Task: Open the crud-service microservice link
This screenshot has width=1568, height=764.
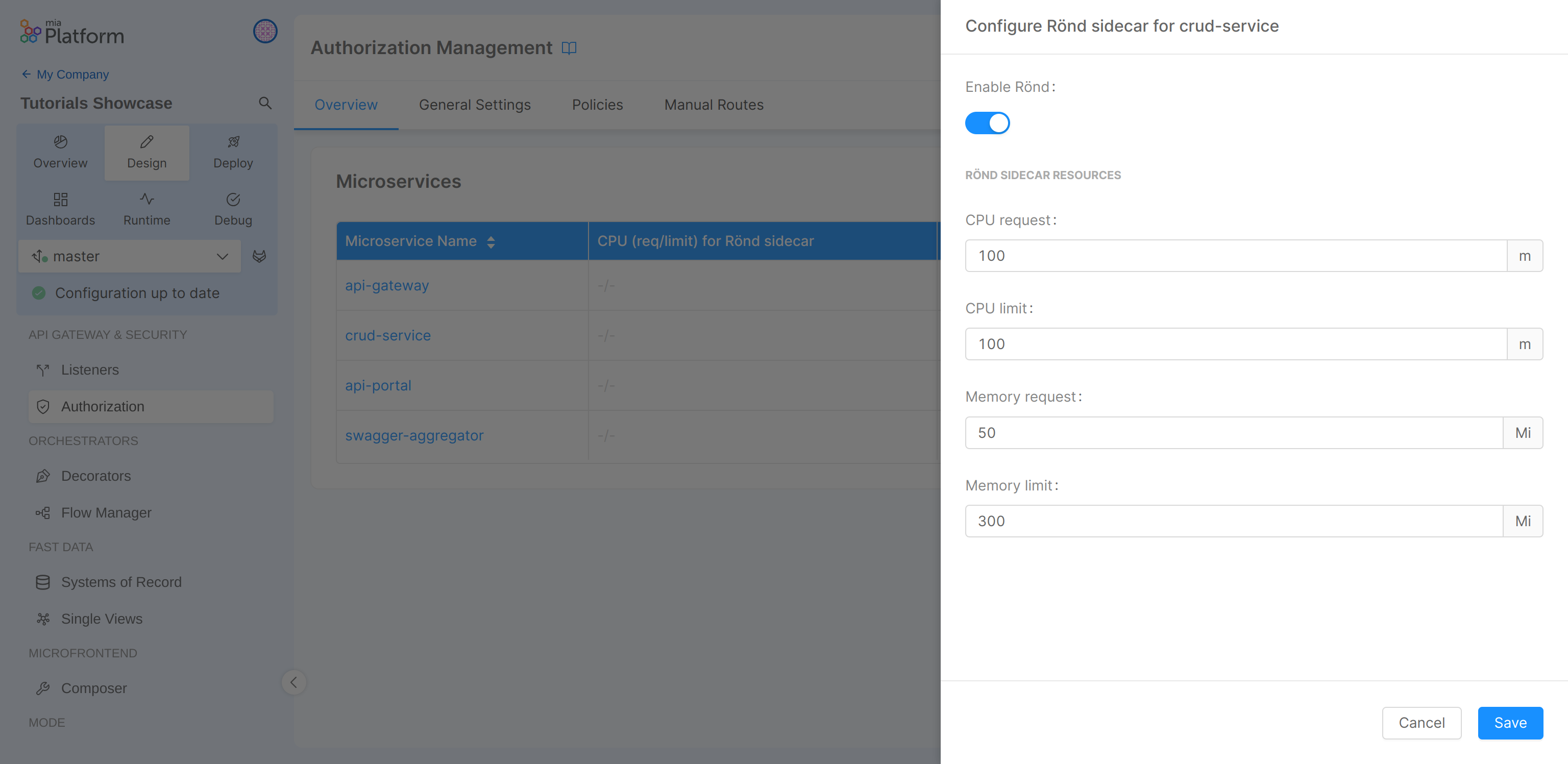Action: [x=388, y=335]
